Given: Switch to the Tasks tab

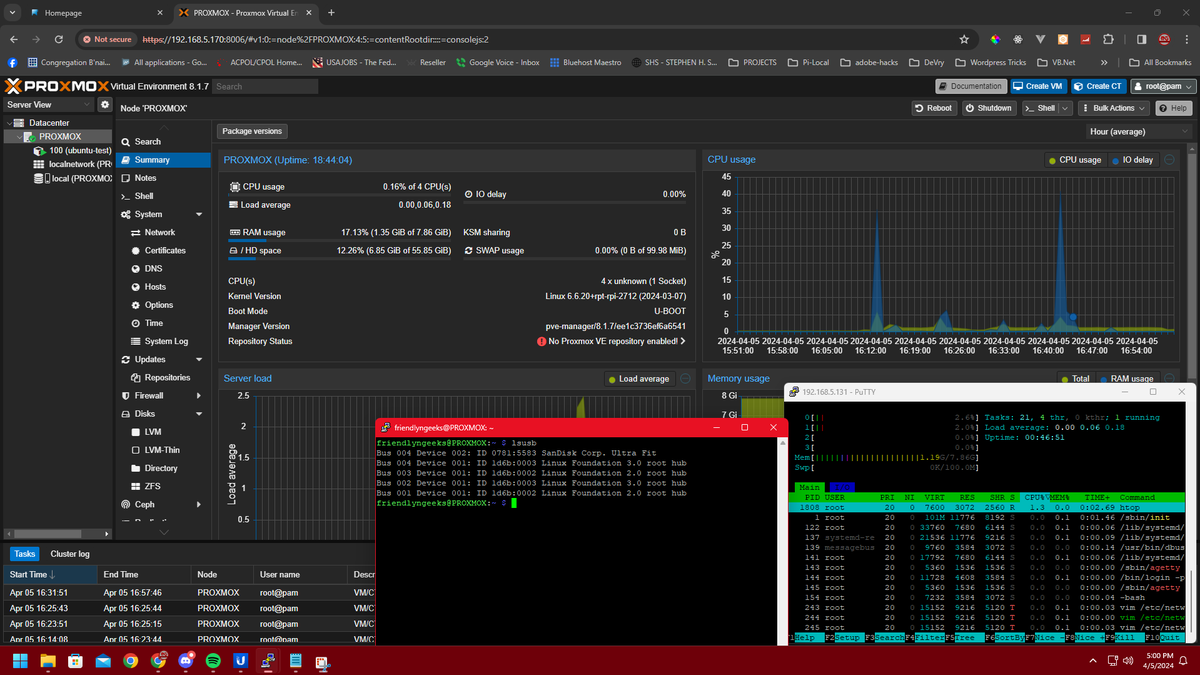Looking at the screenshot, I should tap(25, 554).
